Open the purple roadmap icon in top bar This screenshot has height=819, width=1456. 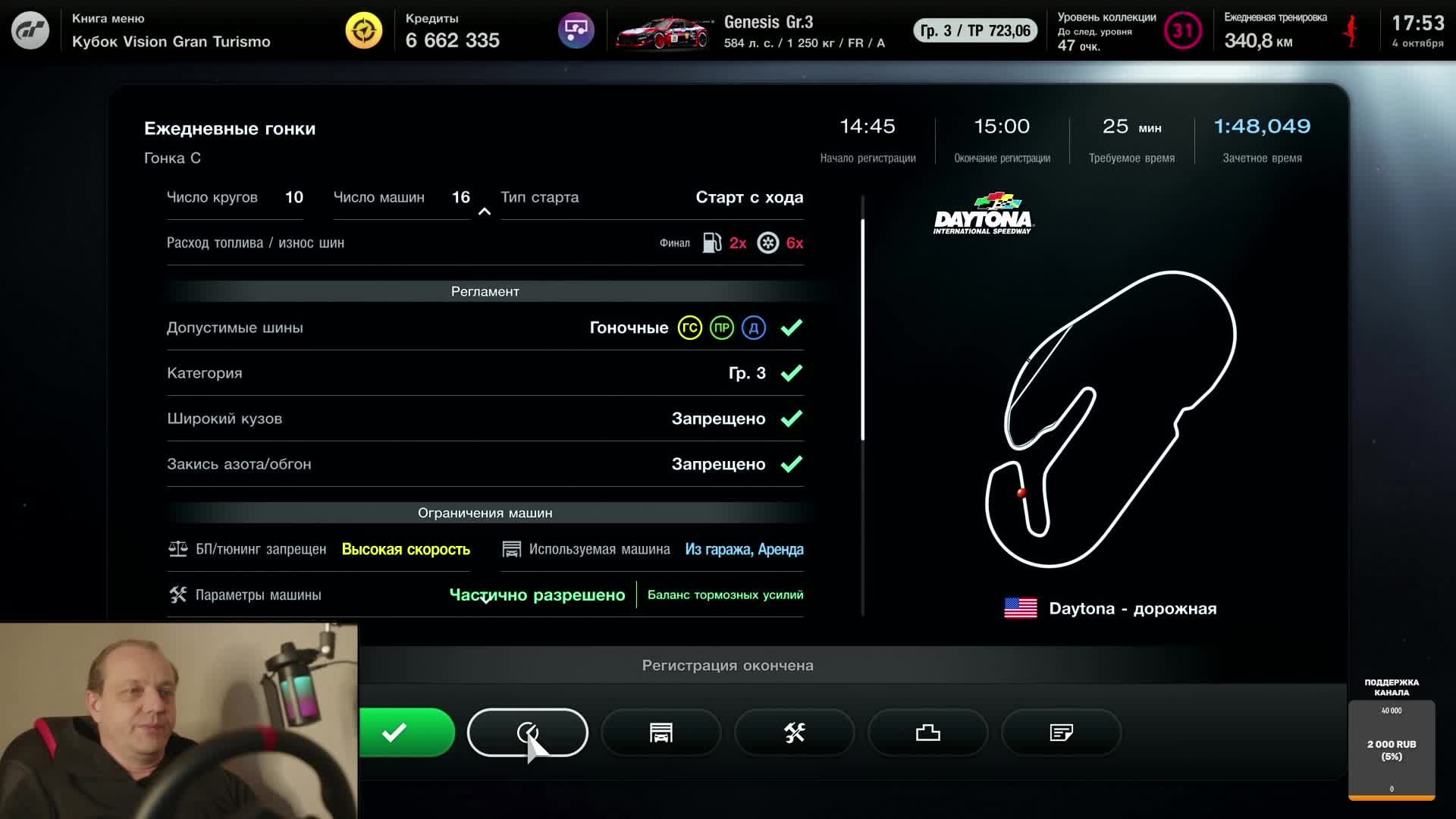click(x=578, y=30)
